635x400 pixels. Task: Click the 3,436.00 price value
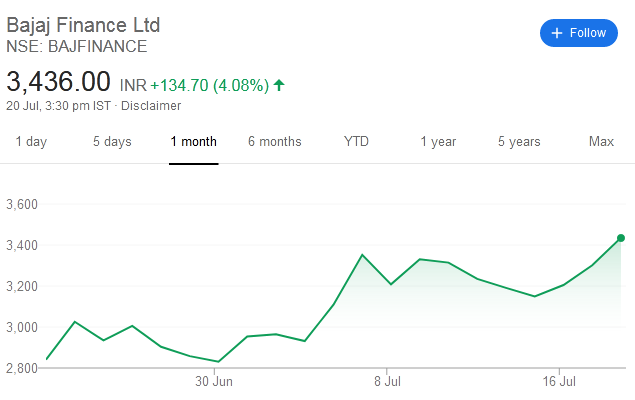coord(58,82)
